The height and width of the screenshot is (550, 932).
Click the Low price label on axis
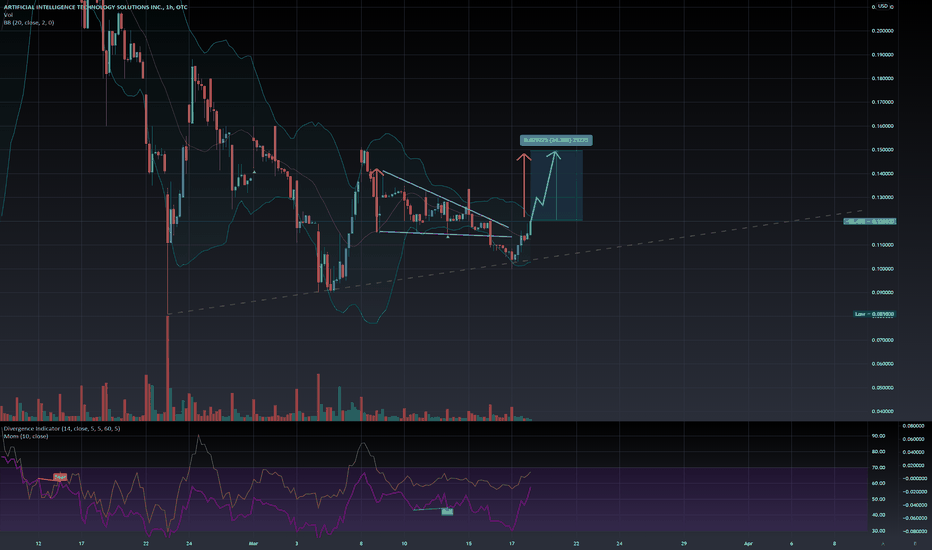pyautogui.click(x=874, y=314)
